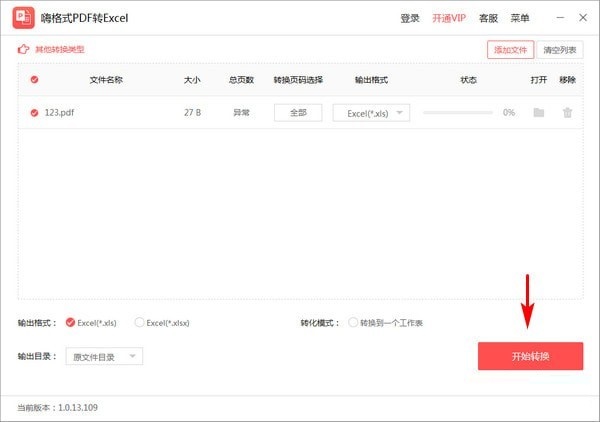Click the 0% progress value
Viewport: 600px width, 422px height.
pos(509,112)
